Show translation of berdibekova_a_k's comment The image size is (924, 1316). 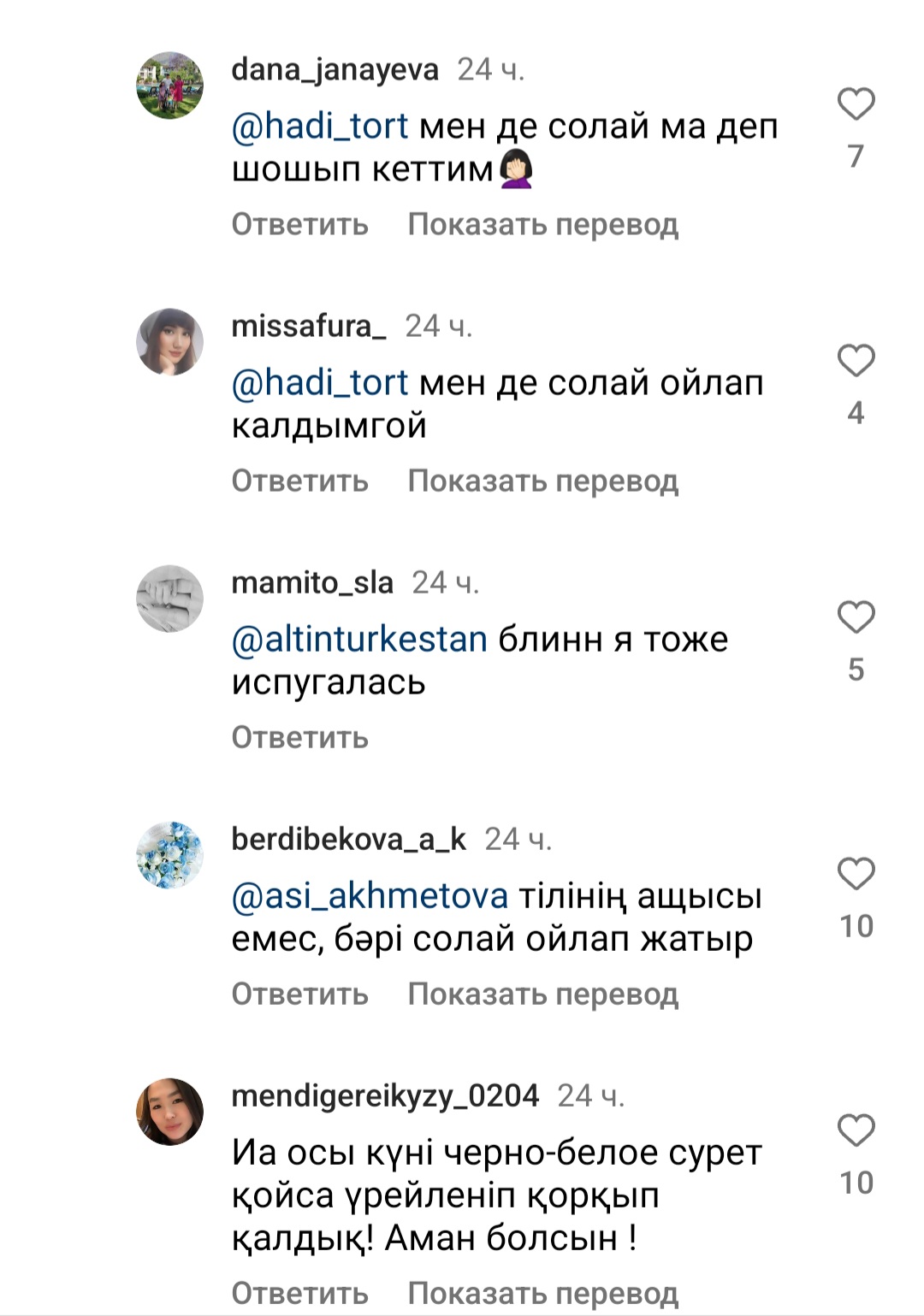pyautogui.click(x=542, y=994)
